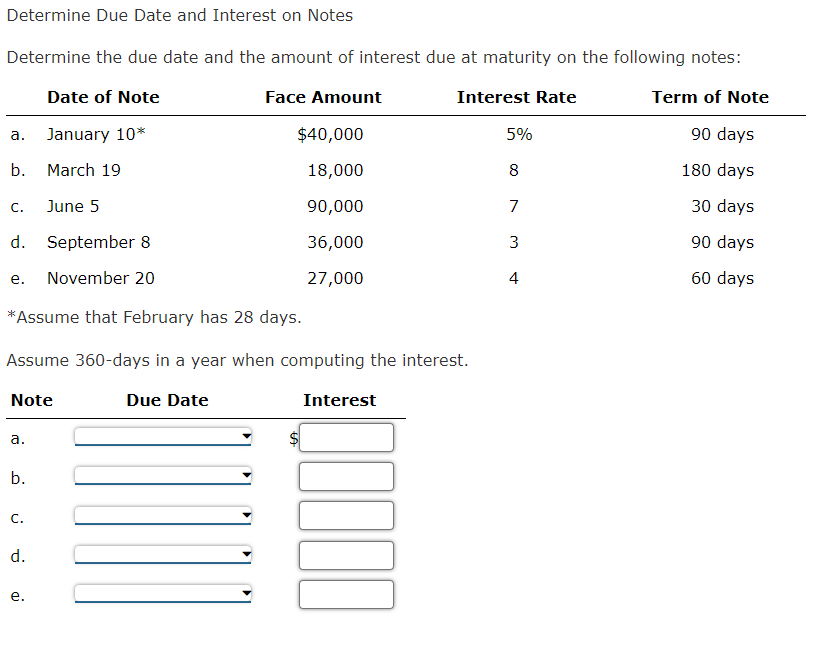
Task: Click the Interest input box for note a
Action: coord(346,437)
